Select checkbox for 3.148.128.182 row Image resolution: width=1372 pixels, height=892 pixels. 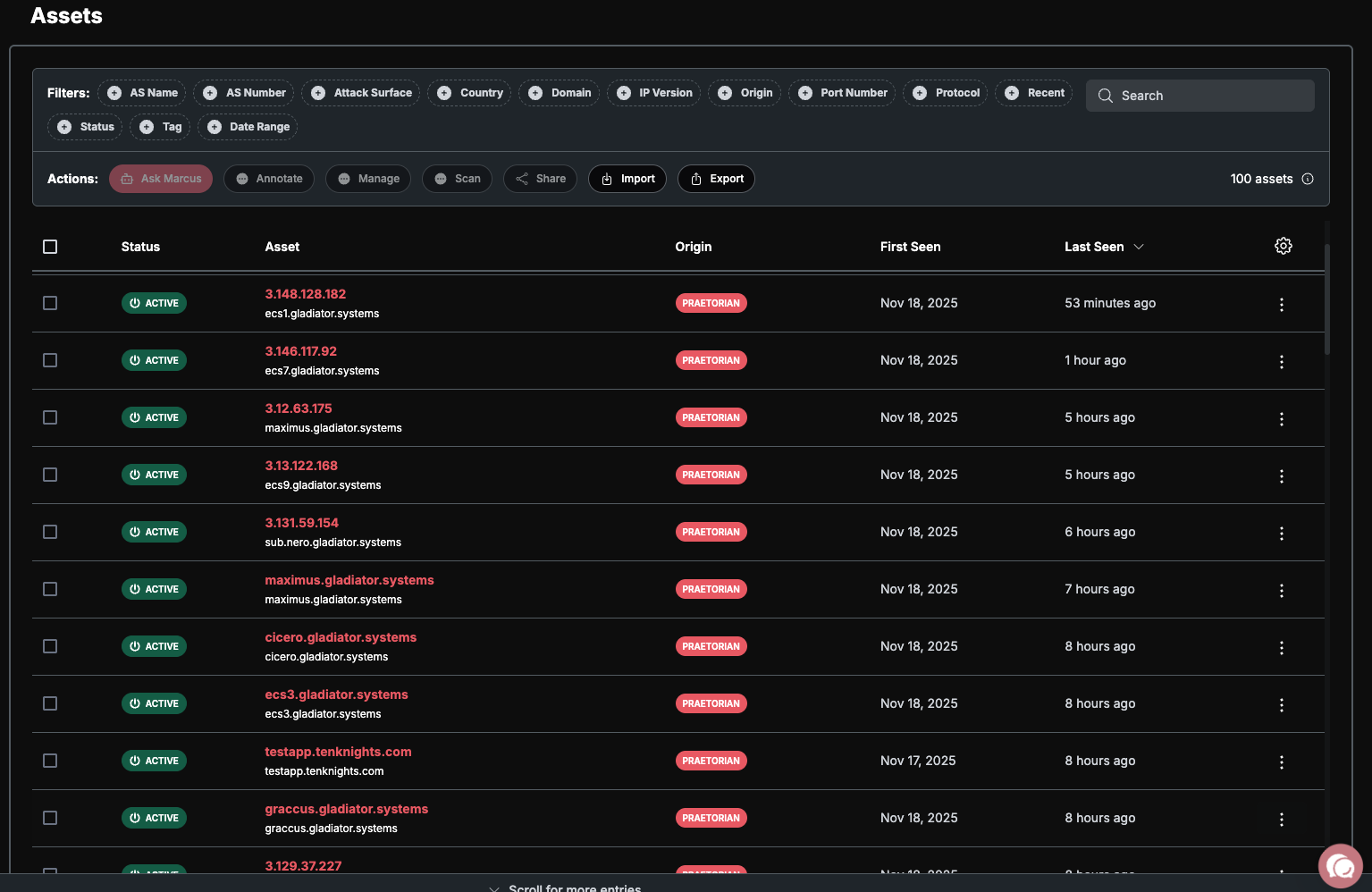[50, 303]
